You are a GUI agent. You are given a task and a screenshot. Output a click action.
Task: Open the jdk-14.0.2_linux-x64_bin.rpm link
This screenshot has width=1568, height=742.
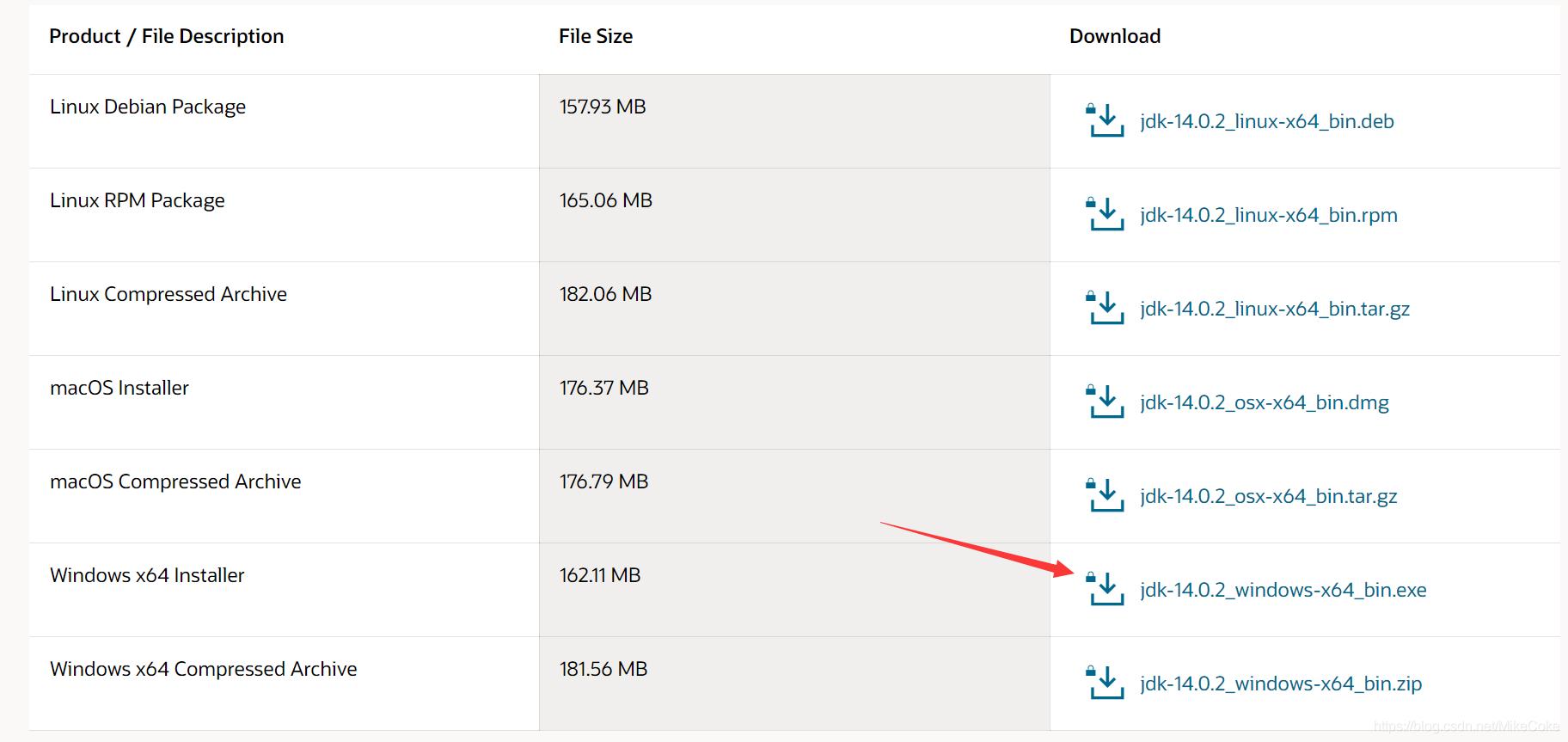pyautogui.click(x=1268, y=215)
